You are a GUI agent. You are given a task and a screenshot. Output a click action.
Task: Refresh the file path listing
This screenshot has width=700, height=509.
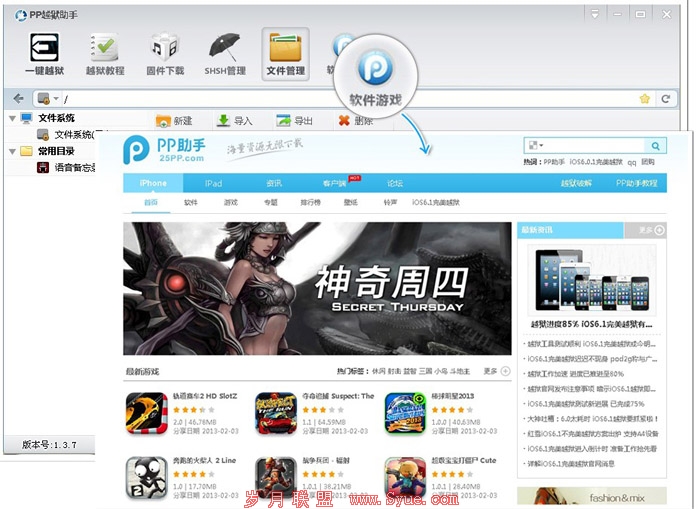[666, 99]
